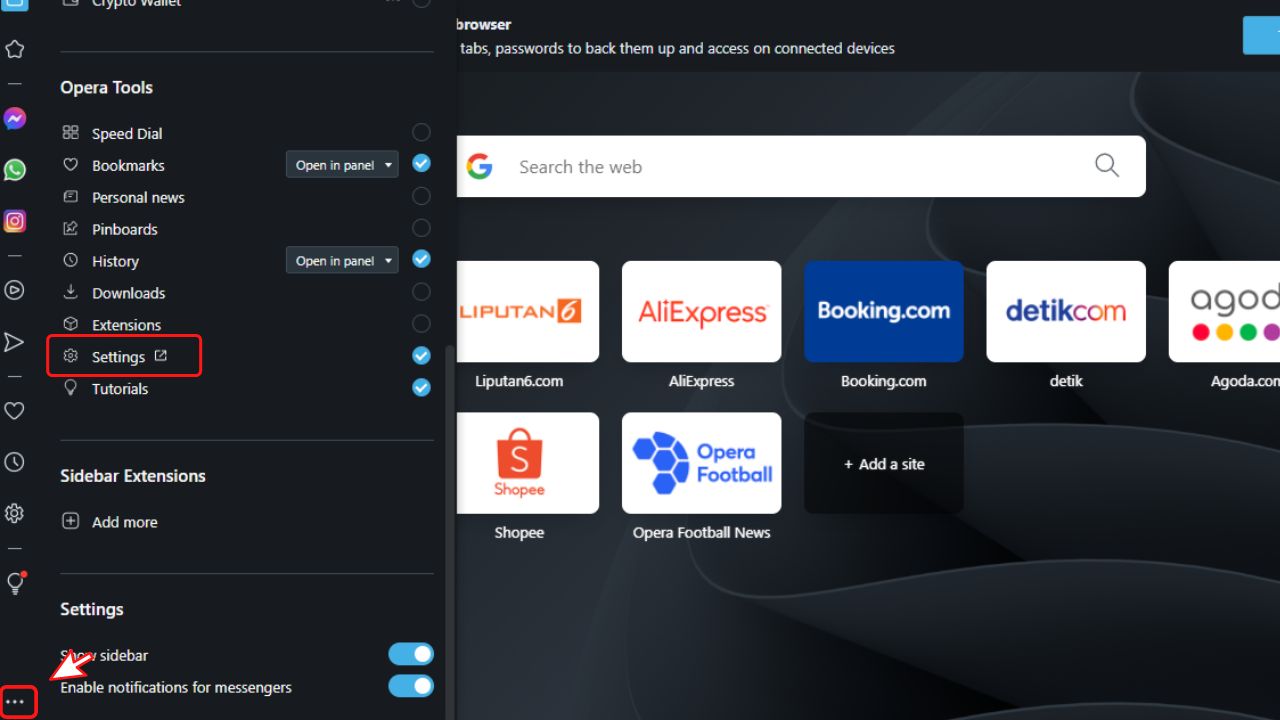Click Downloads label in Opera Tools
This screenshot has width=1280, height=720.
(x=128, y=293)
